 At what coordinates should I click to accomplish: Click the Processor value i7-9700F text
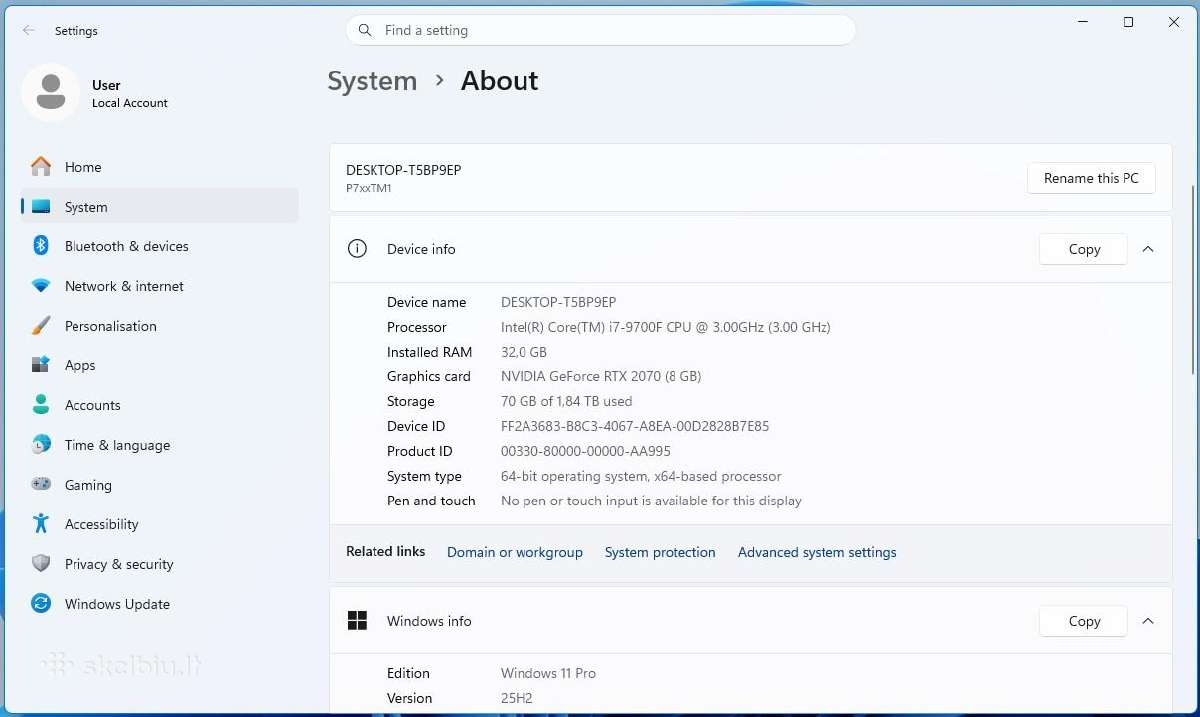(666, 327)
